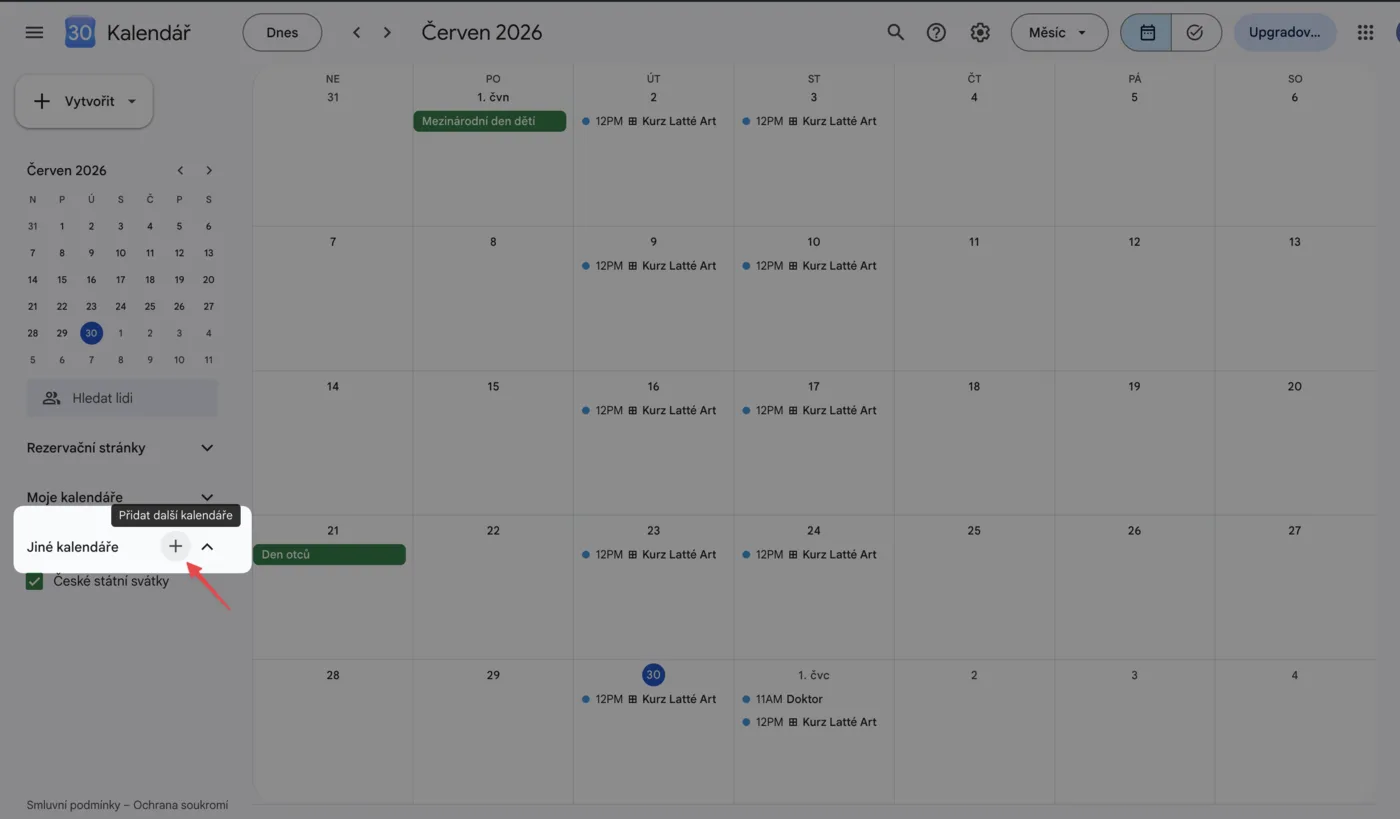The width and height of the screenshot is (1400, 819).
Task: Click date 1. čvc in main grid
Action: pos(813,675)
